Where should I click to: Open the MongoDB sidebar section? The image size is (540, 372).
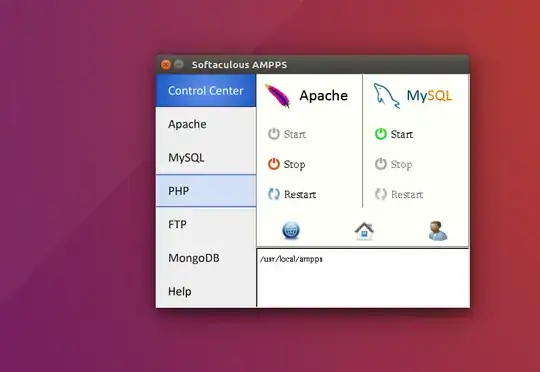[206, 258]
